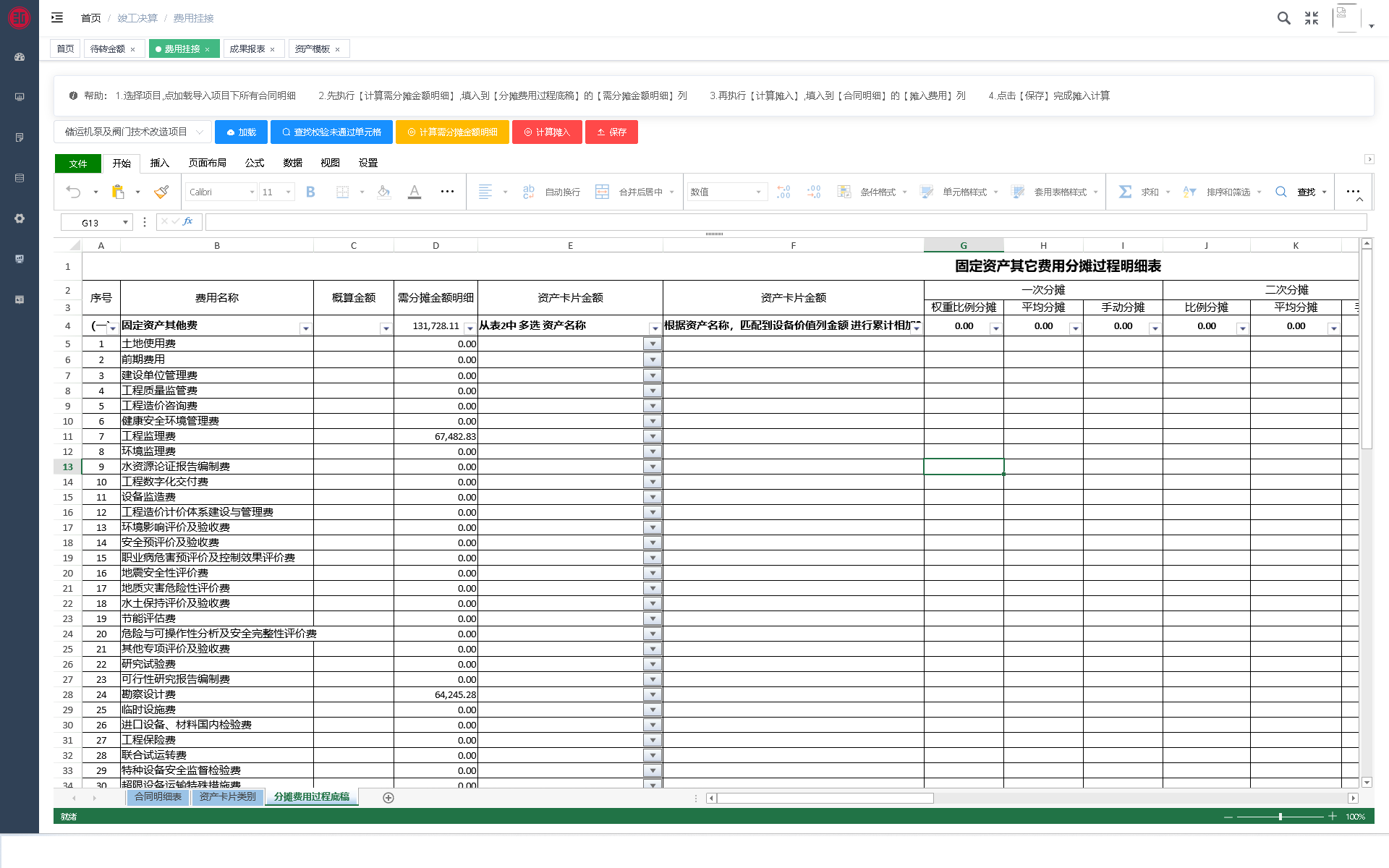
Task: Click the blue 加载 load button
Action: [x=241, y=132]
